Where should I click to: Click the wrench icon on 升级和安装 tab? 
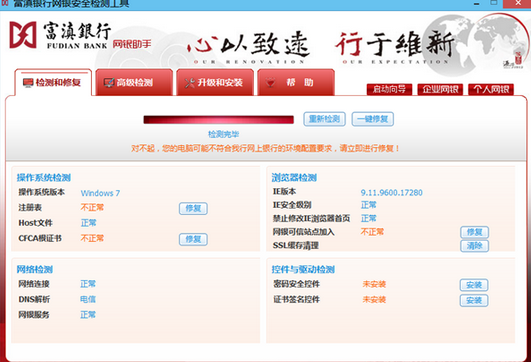click(190, 83)
